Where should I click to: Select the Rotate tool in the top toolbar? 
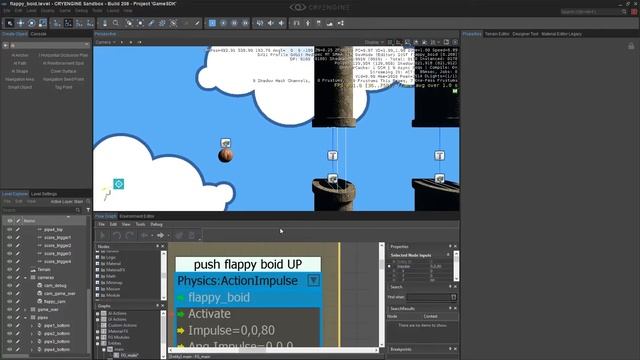pyautogui.click(x=31, y=23)
